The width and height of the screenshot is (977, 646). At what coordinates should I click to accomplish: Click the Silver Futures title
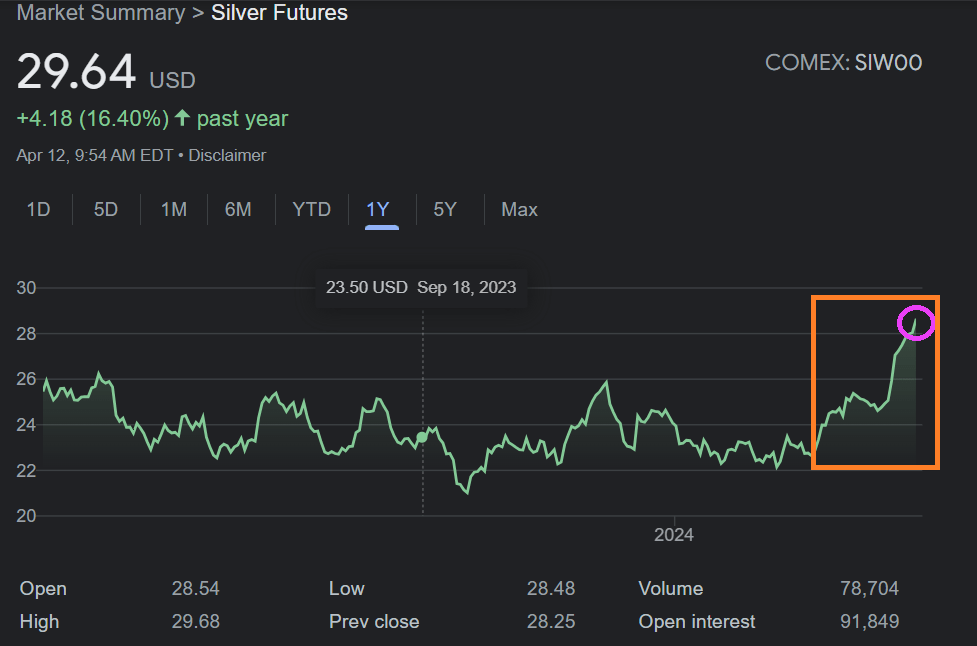coord(279,13)
